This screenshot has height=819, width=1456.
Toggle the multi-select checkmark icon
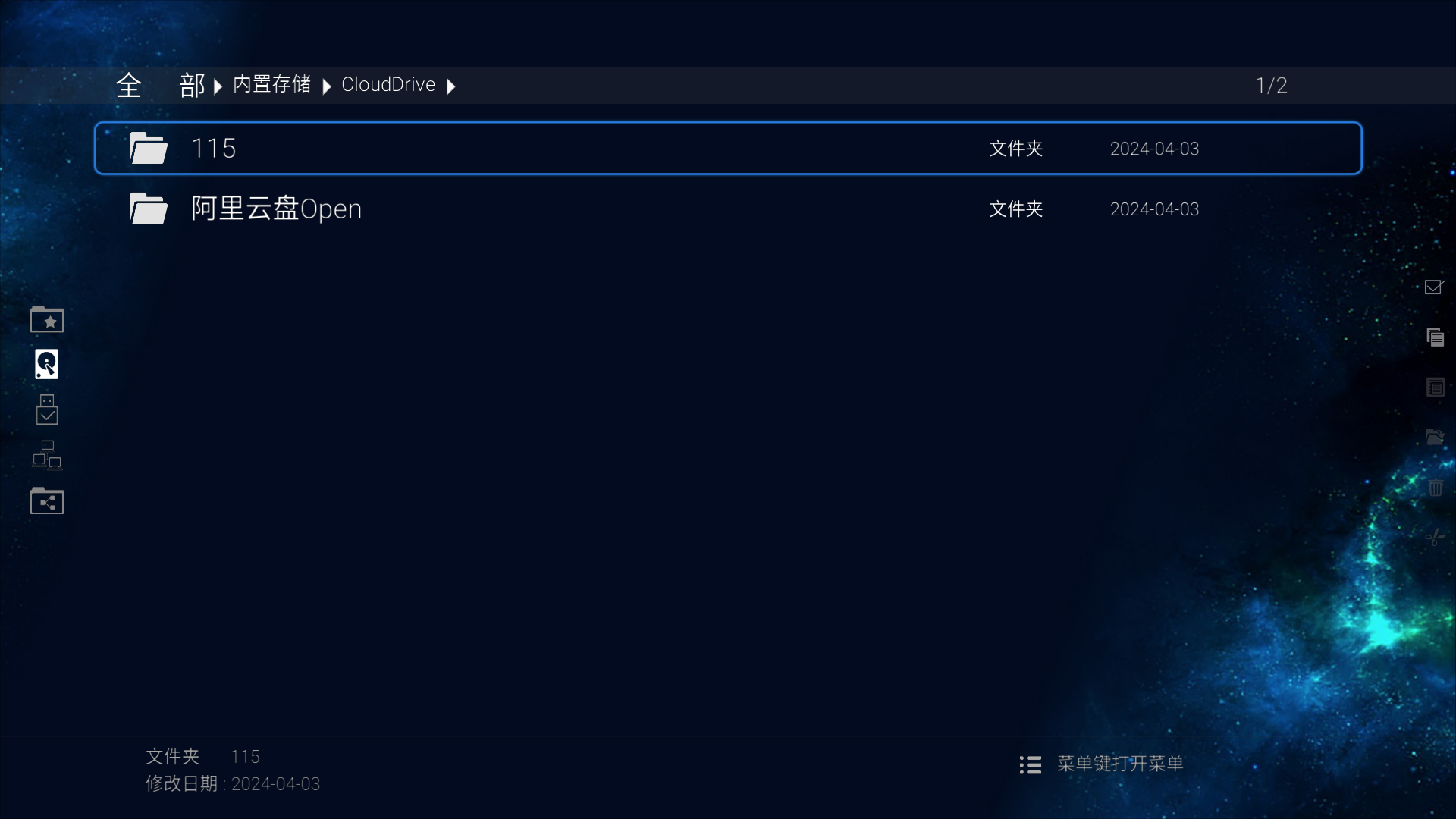[x=1435, y=287]
